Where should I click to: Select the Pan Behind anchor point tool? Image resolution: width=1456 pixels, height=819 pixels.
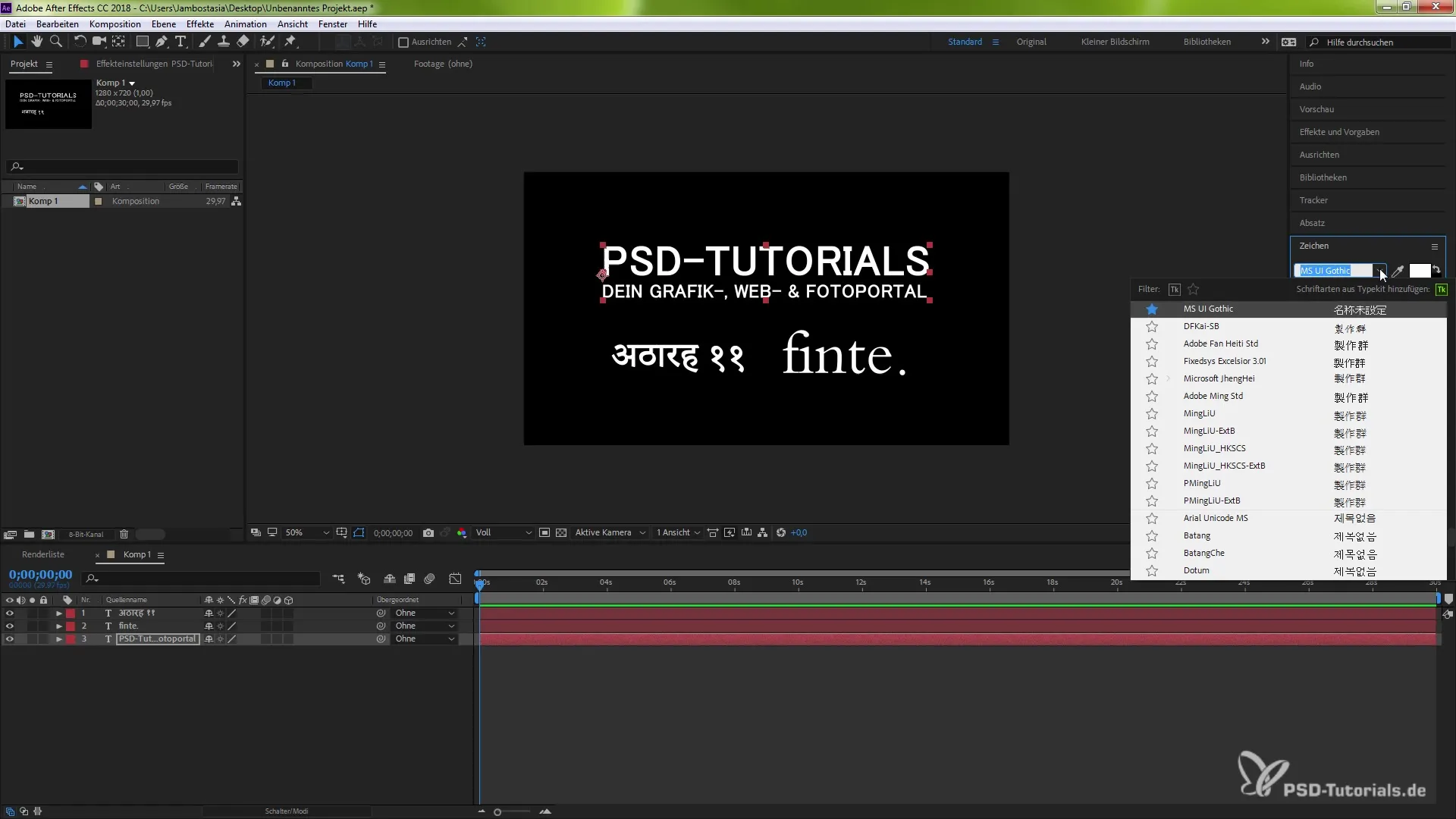pyautogui.click(x=119, y=42)
